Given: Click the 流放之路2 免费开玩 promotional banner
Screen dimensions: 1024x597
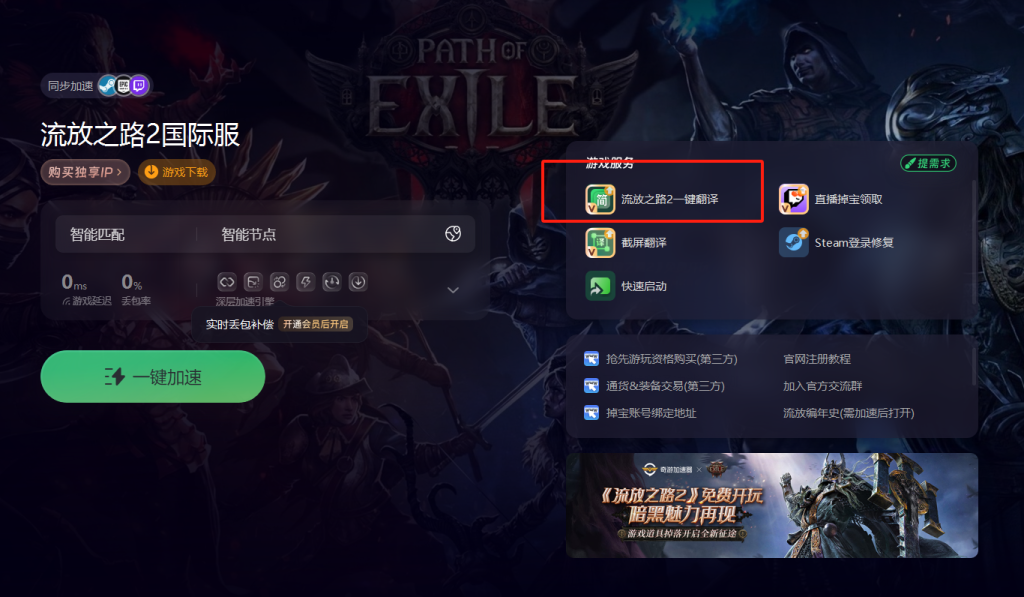Looking at the screenshot, I should (x=772, y=506).
